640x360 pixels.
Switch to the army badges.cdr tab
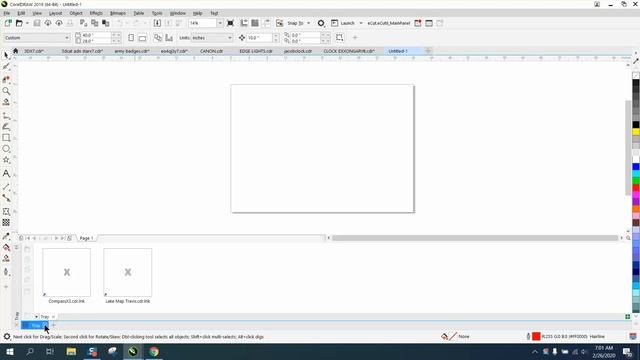[132, 51]
